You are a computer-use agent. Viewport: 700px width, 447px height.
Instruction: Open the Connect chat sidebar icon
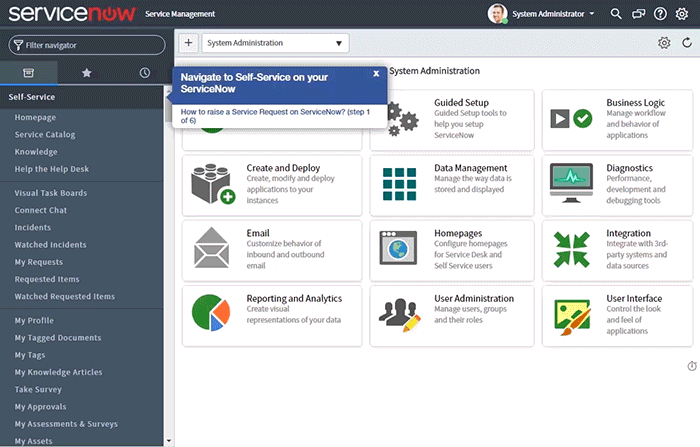point(638,14)
